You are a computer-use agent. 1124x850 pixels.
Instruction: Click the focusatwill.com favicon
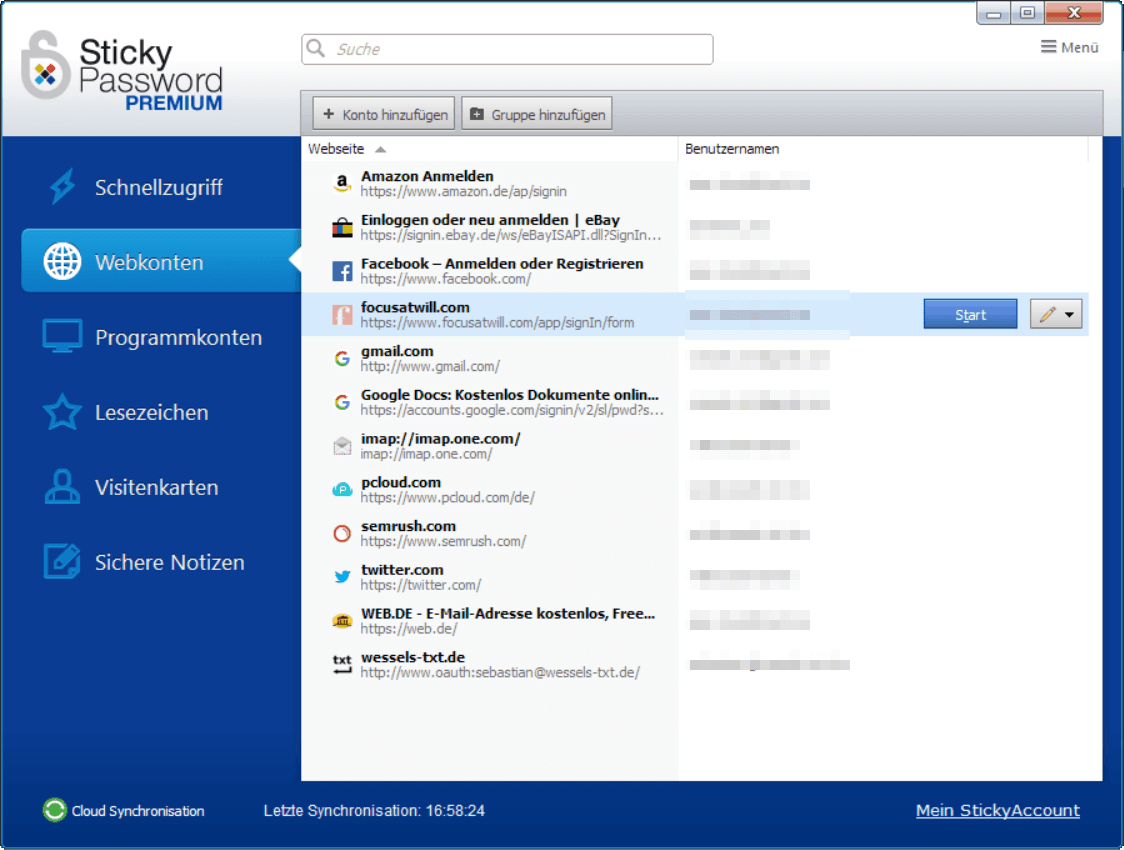tap(342, 315)
